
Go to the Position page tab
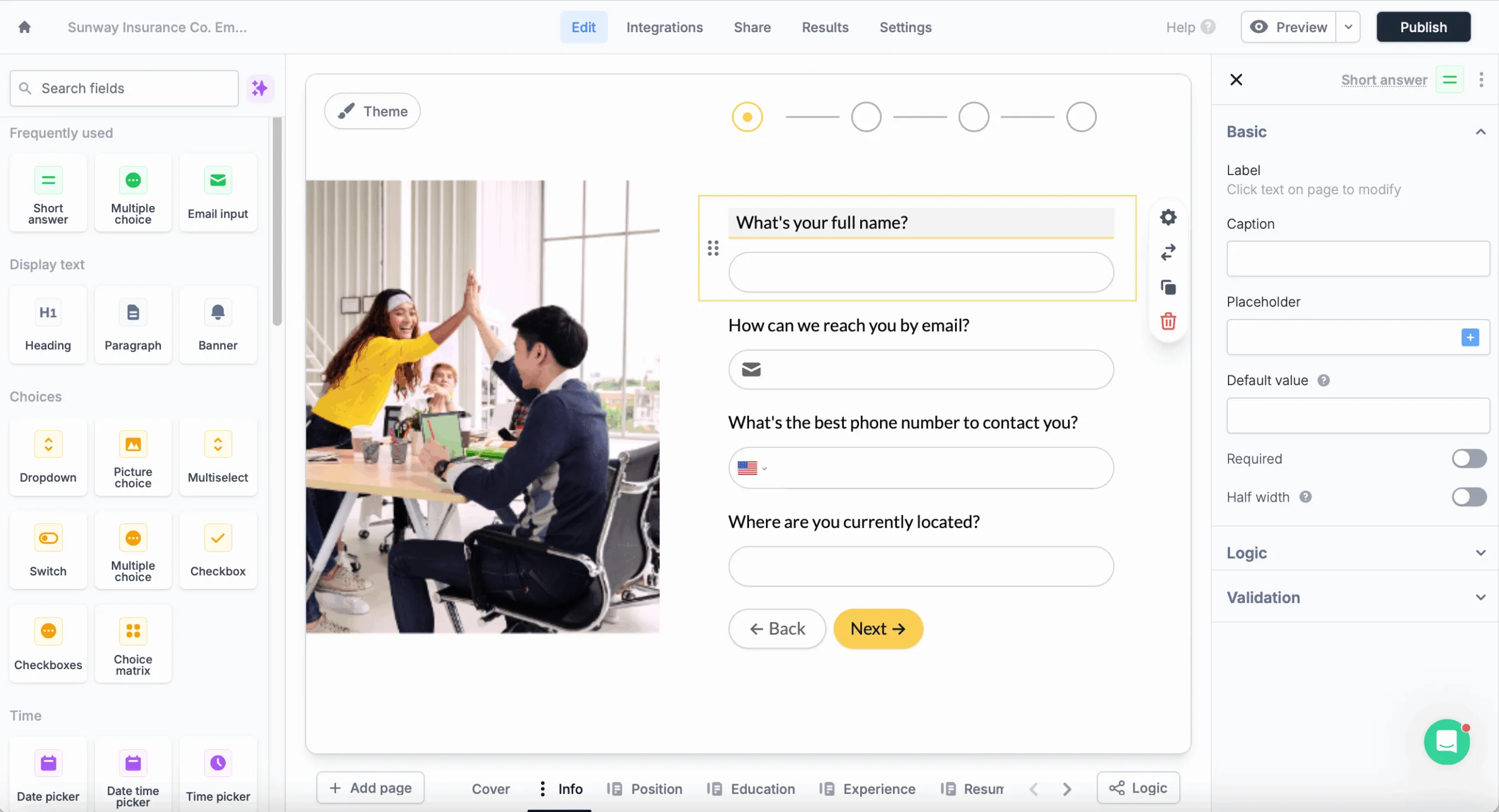[x=645, y=789]
